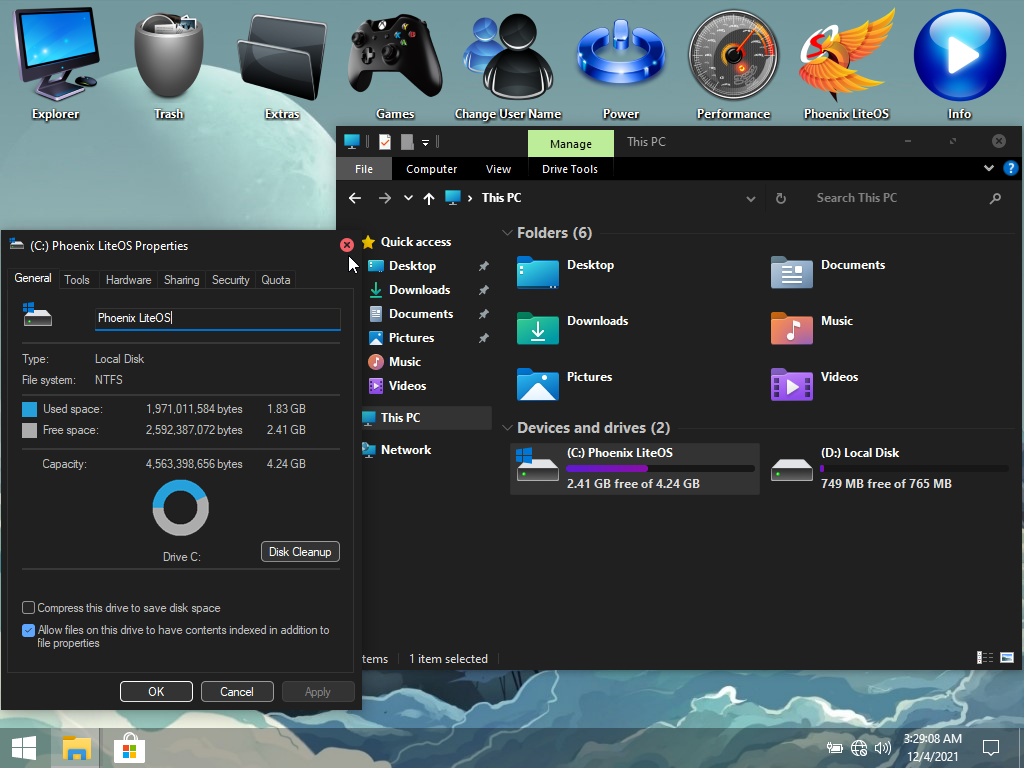Collapse the Folders (6) section
This screenshot has height=768, width=1024.
[507, 233]
